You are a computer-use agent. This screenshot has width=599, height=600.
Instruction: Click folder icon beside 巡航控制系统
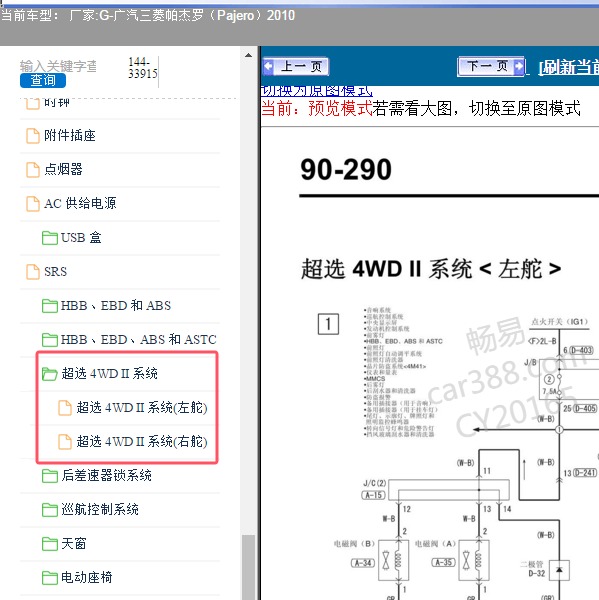50,510
